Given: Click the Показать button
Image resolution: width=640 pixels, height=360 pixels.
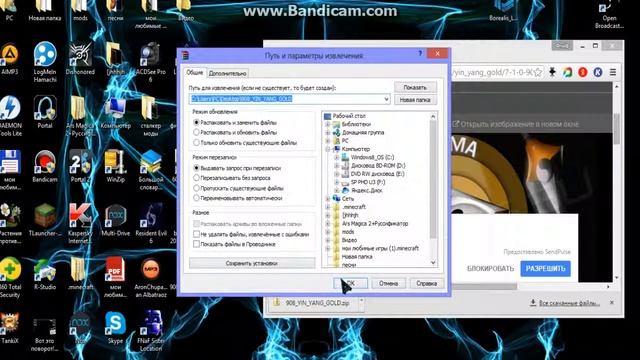Looking at the screenshot, I should coord(415,87).
